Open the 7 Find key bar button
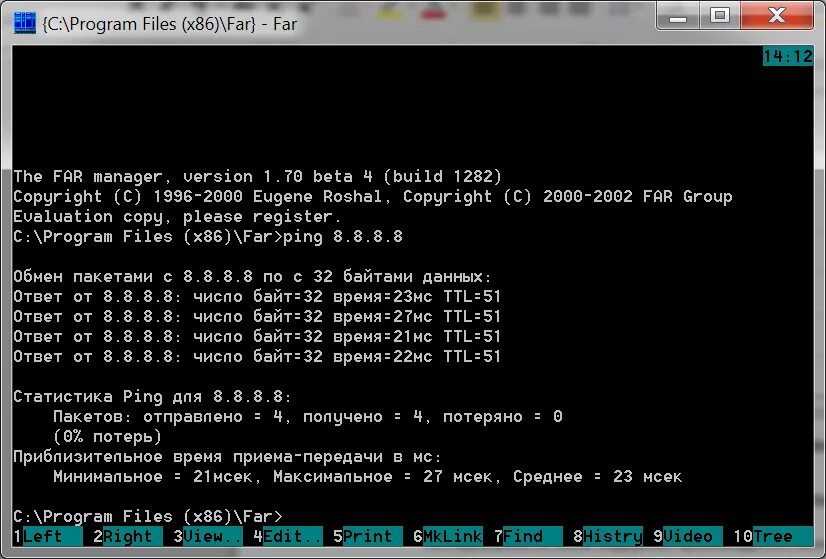The height and width of the screenshot is (559, 826). point(528,536)
